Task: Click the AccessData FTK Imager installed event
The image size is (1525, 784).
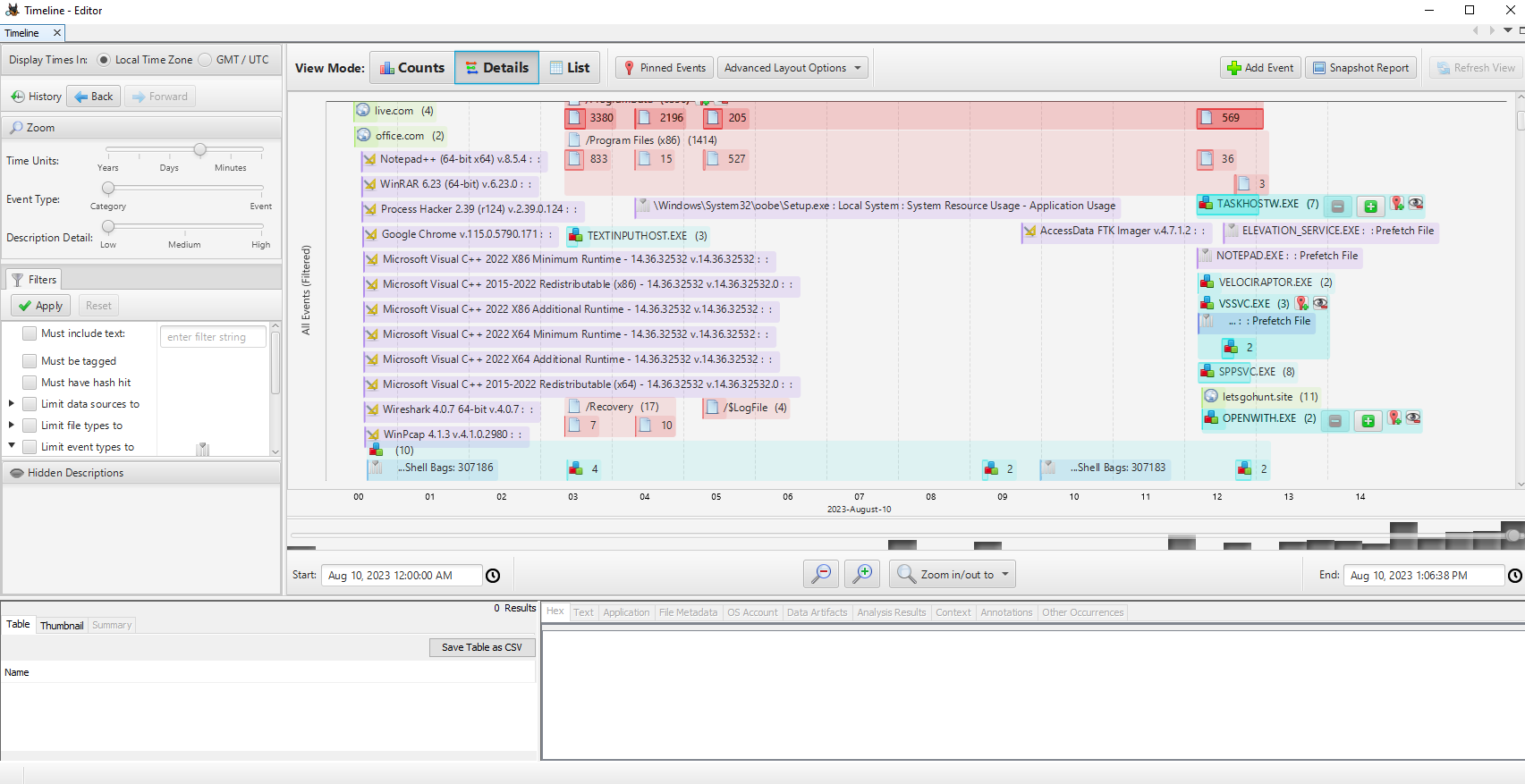Action: coord(1115,231)
